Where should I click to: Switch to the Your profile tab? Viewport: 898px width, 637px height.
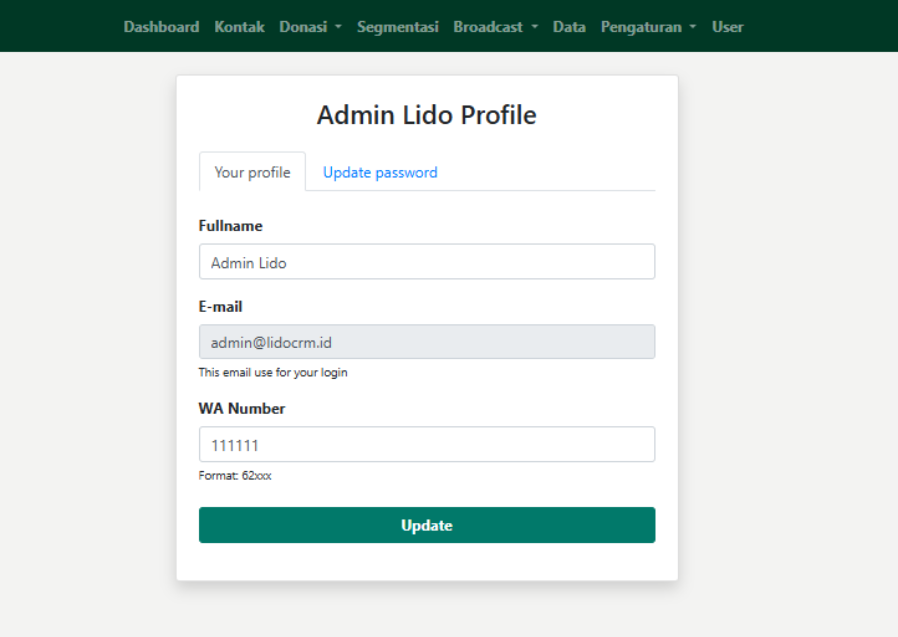pos(252,172)
